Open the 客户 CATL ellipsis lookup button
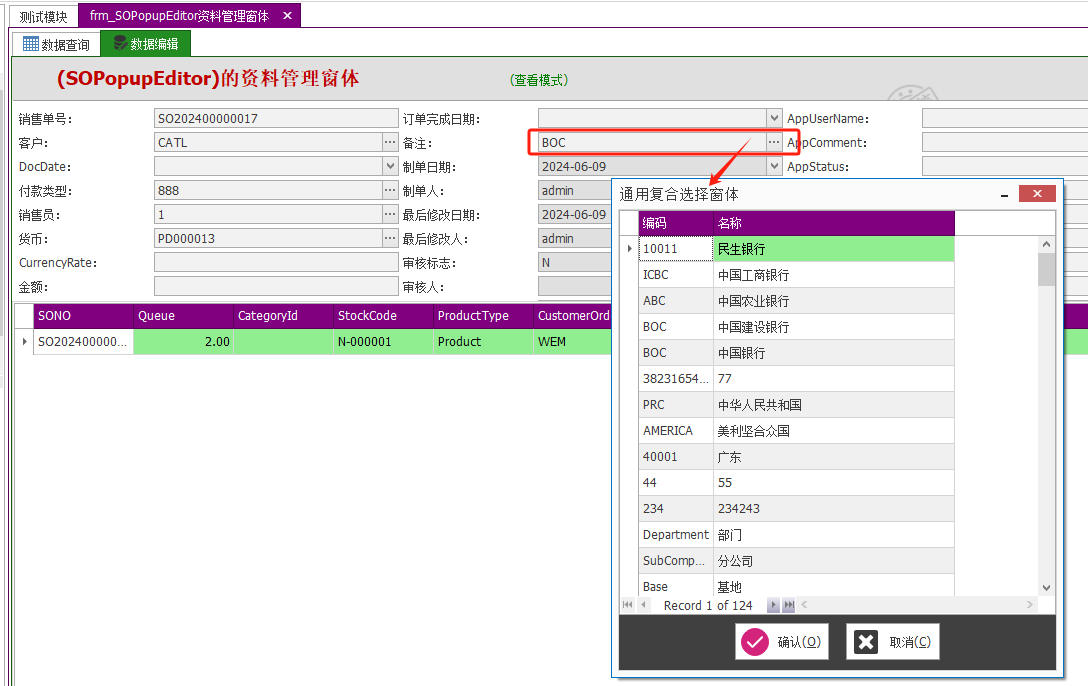 click(x=390, y=142)
